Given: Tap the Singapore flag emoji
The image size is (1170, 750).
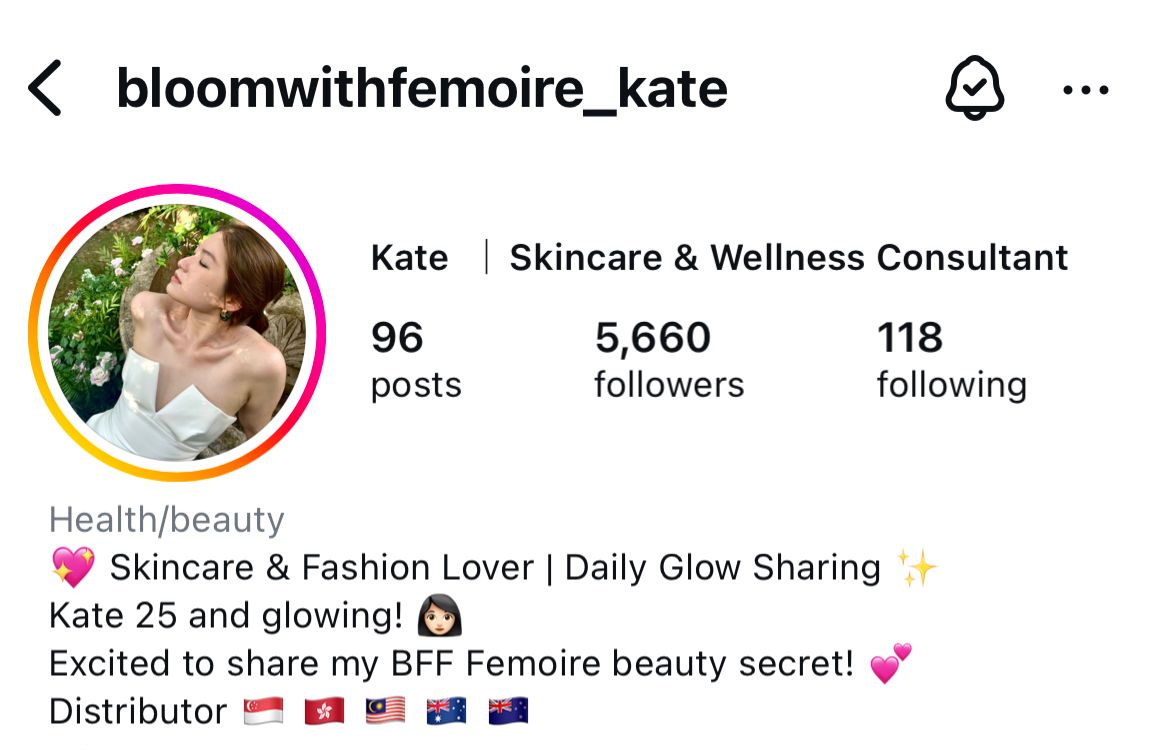Looking at the screenshot, I should click(x=264, y=711).
